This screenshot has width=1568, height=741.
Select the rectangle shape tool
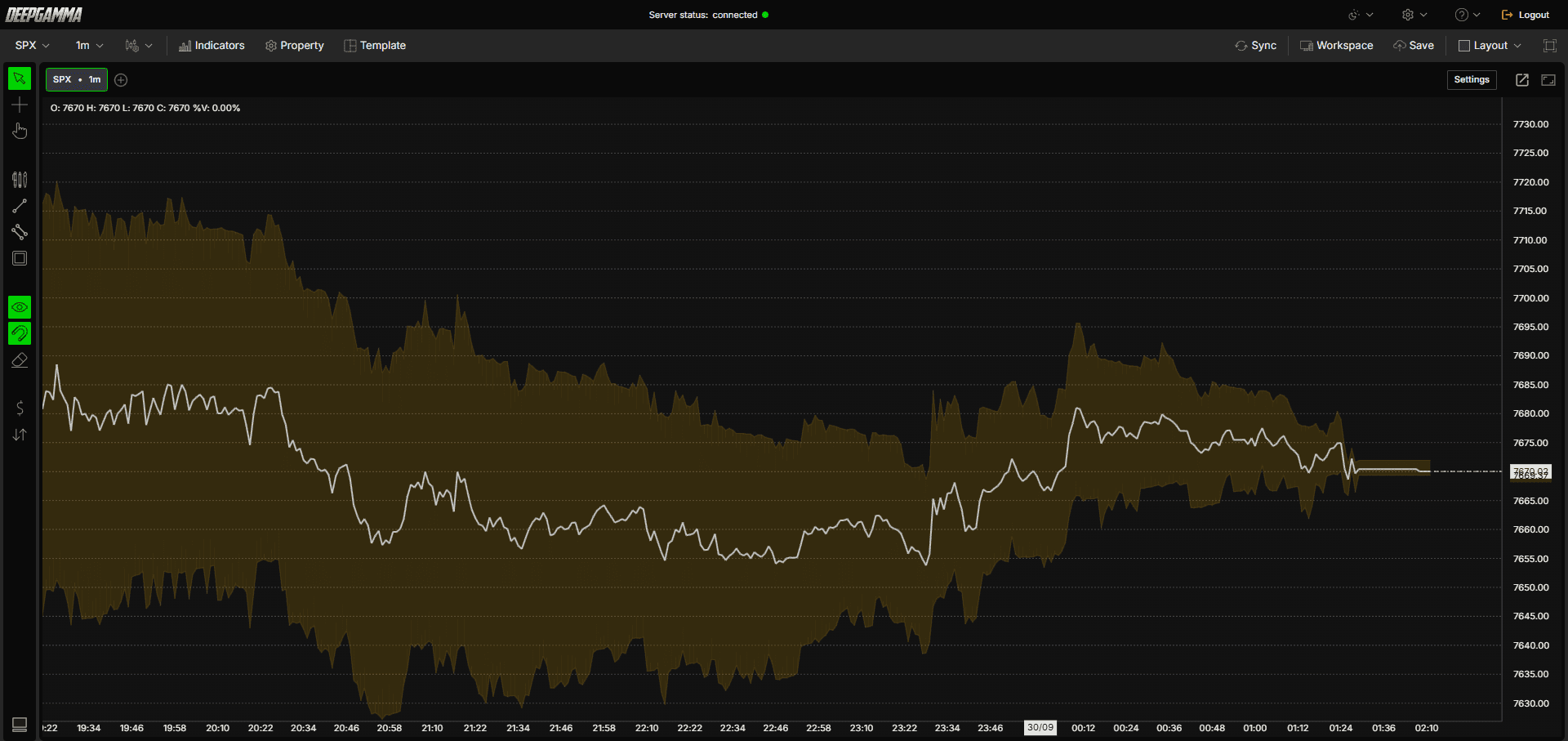pyautogui.click(x=20, y=258)
